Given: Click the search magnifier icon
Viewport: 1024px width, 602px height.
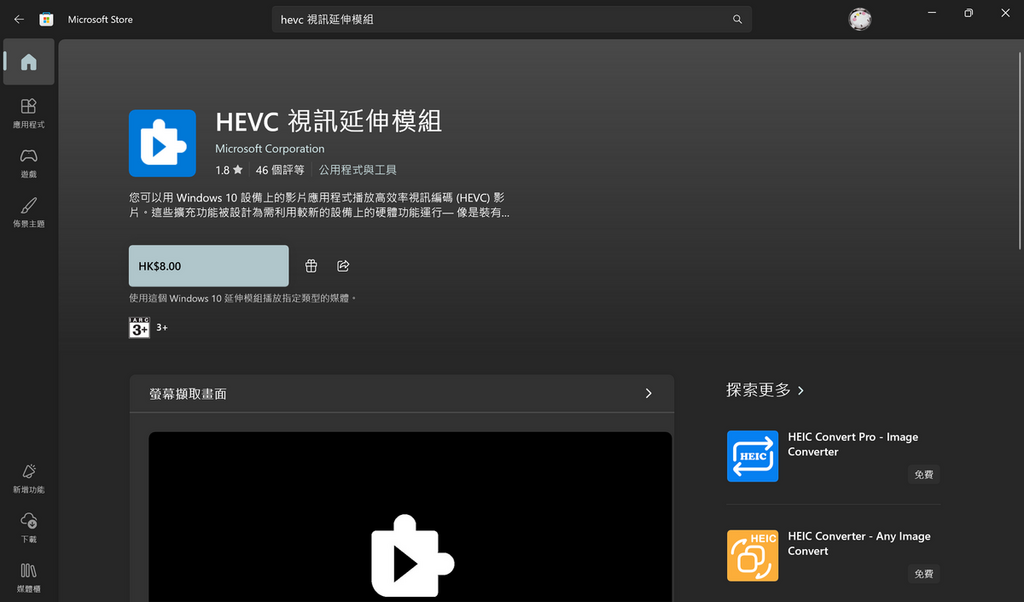Looking at the screenshot, I should pos(737,20).
